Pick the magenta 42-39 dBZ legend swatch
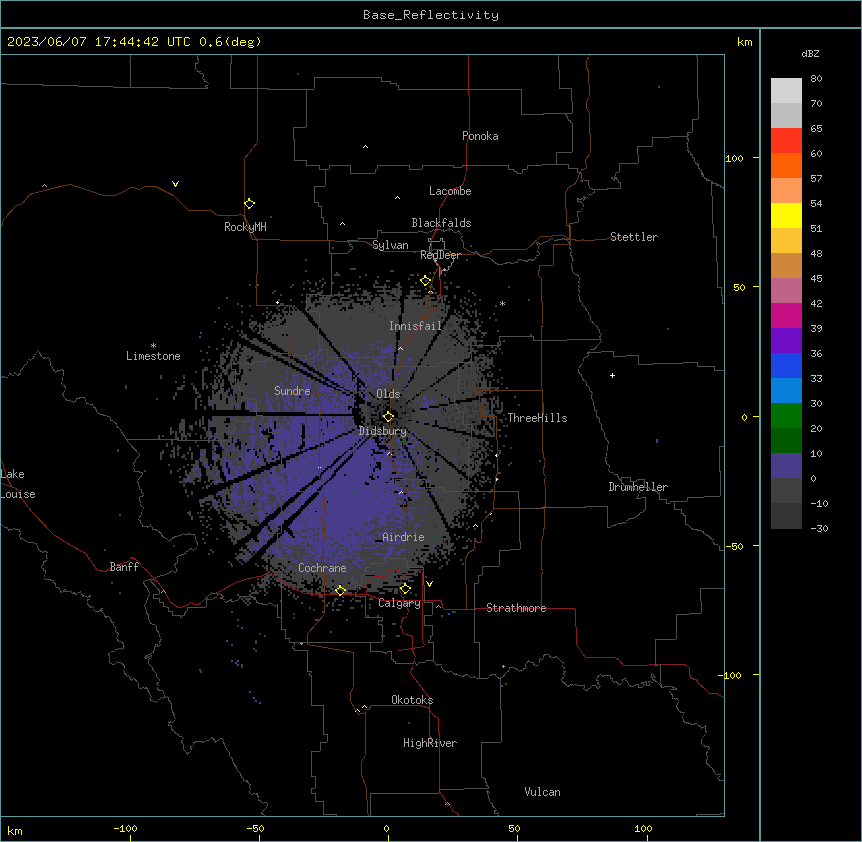Screen dimensions: 862x842 (x=786, y=315)
